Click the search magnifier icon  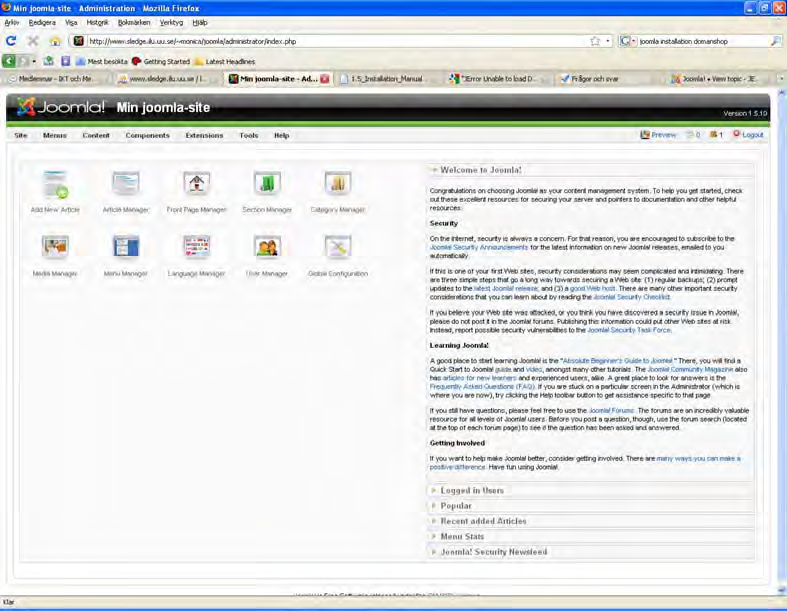tap(775, 41)
